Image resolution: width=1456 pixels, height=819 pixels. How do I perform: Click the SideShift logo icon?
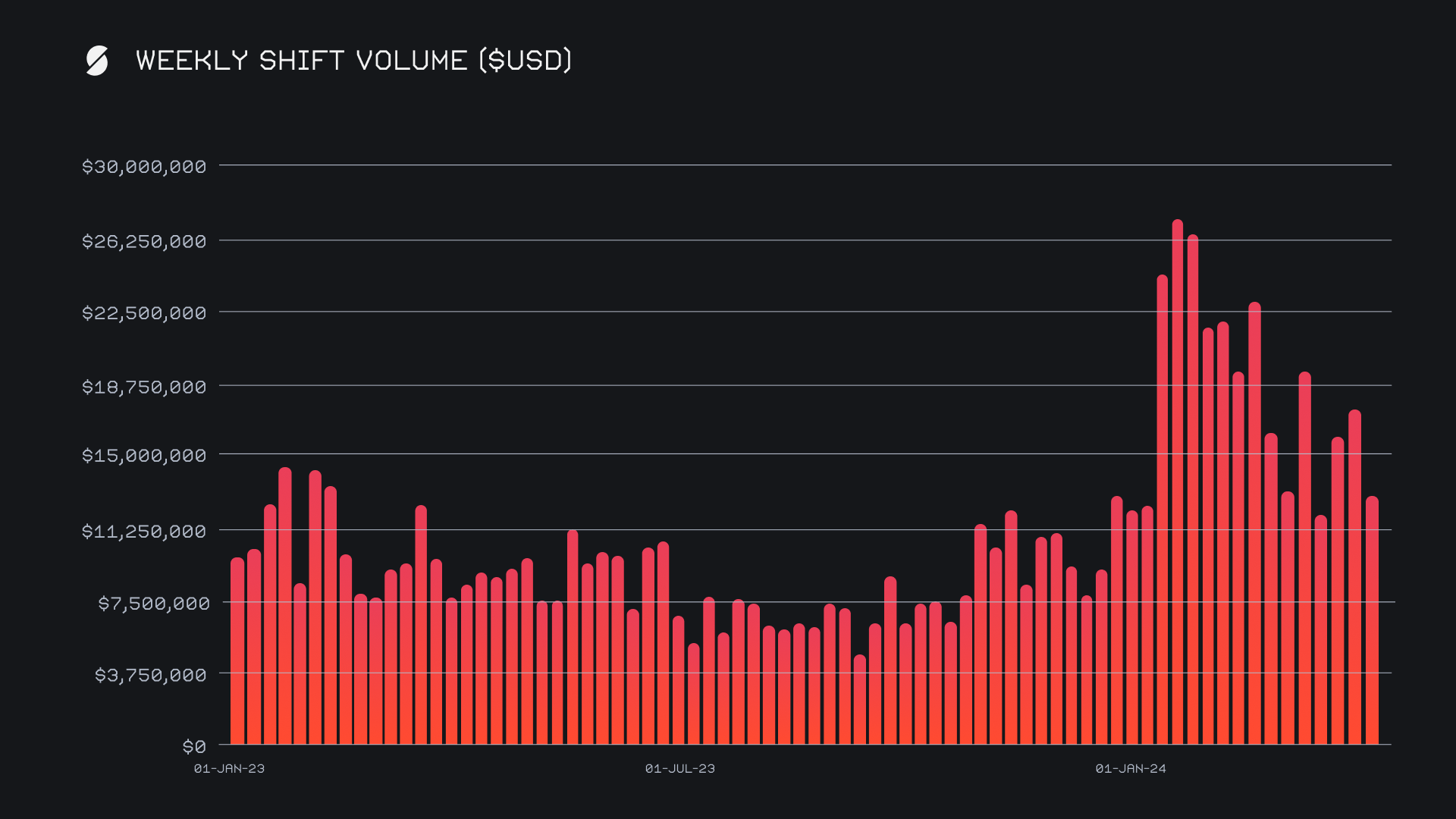click(97, 61)
